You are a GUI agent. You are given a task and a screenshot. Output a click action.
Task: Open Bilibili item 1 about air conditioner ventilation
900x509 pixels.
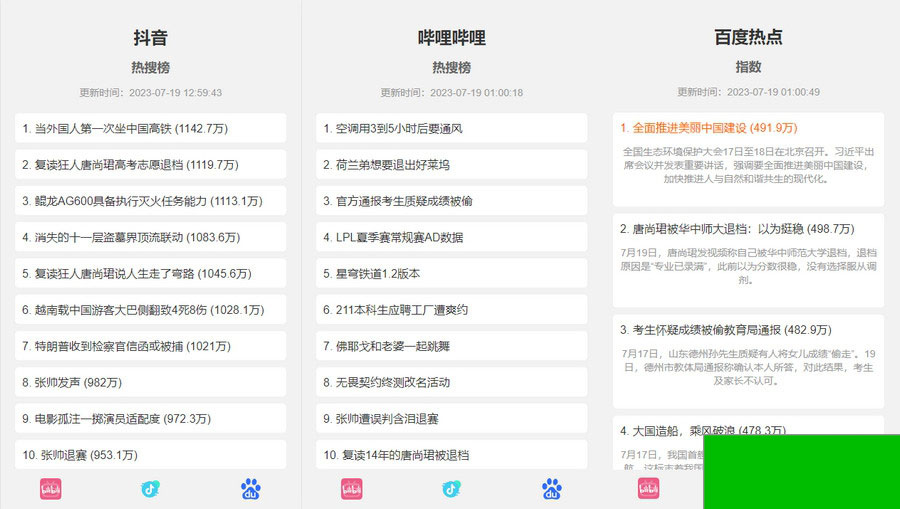450,128
